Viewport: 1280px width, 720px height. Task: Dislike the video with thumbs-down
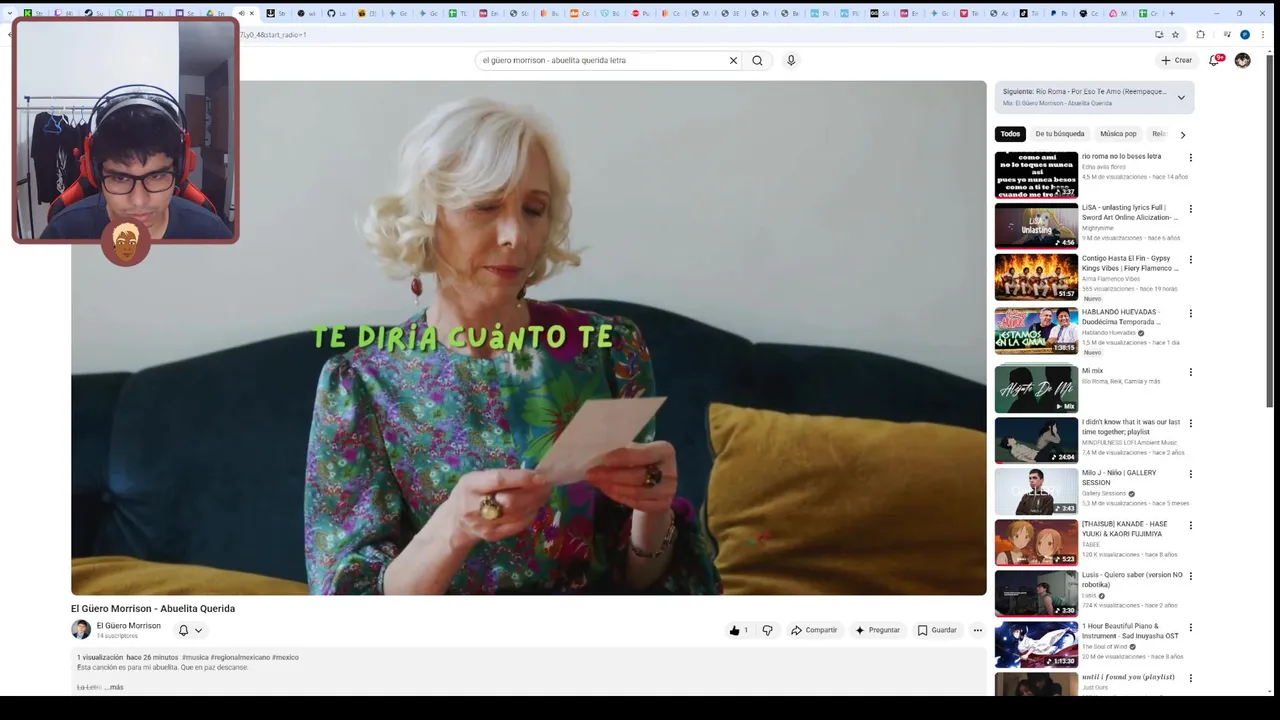[767, 630]
